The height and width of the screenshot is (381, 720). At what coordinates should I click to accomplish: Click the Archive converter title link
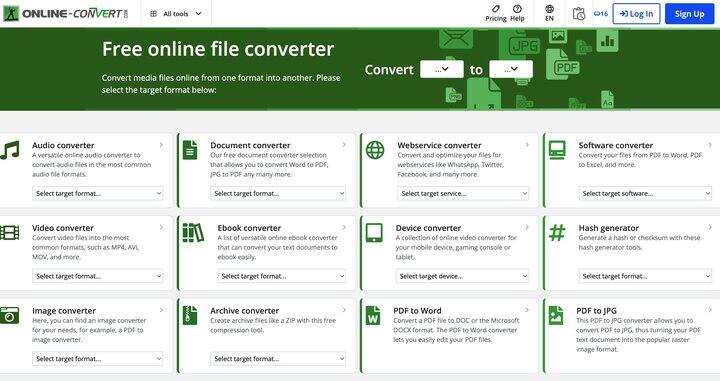(244, 310)
